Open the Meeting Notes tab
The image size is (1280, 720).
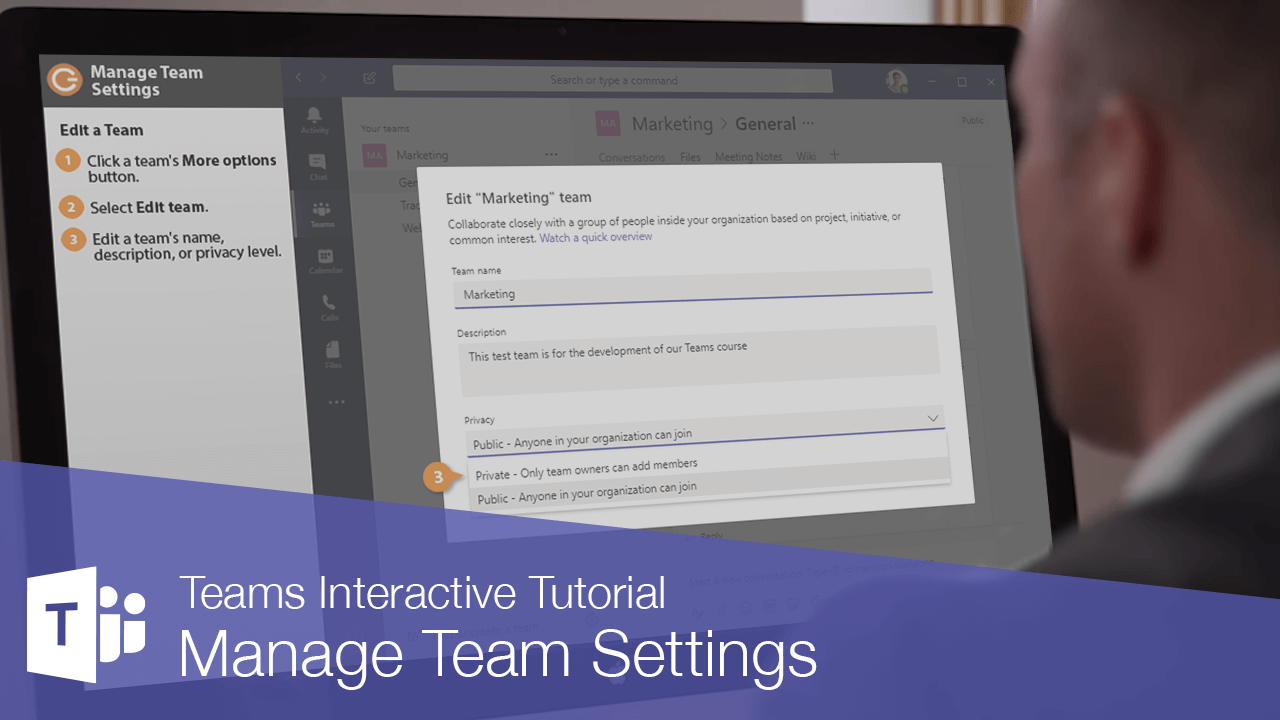click(748, 157)
